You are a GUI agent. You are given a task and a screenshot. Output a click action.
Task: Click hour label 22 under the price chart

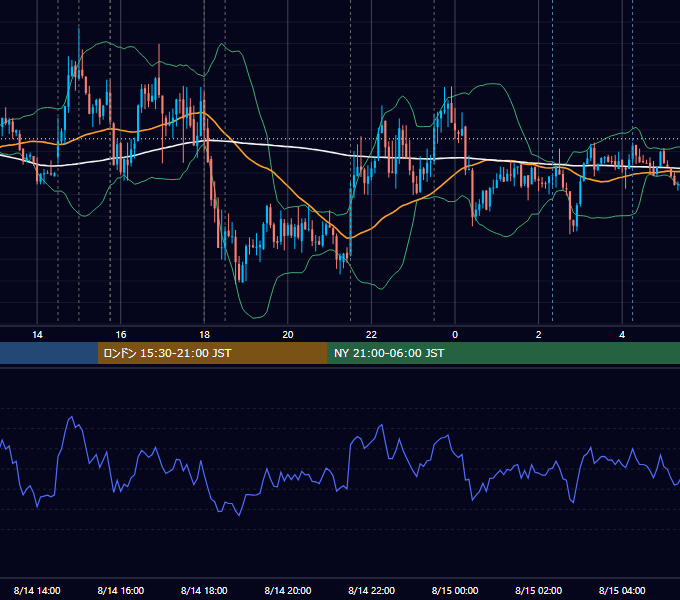371,334
